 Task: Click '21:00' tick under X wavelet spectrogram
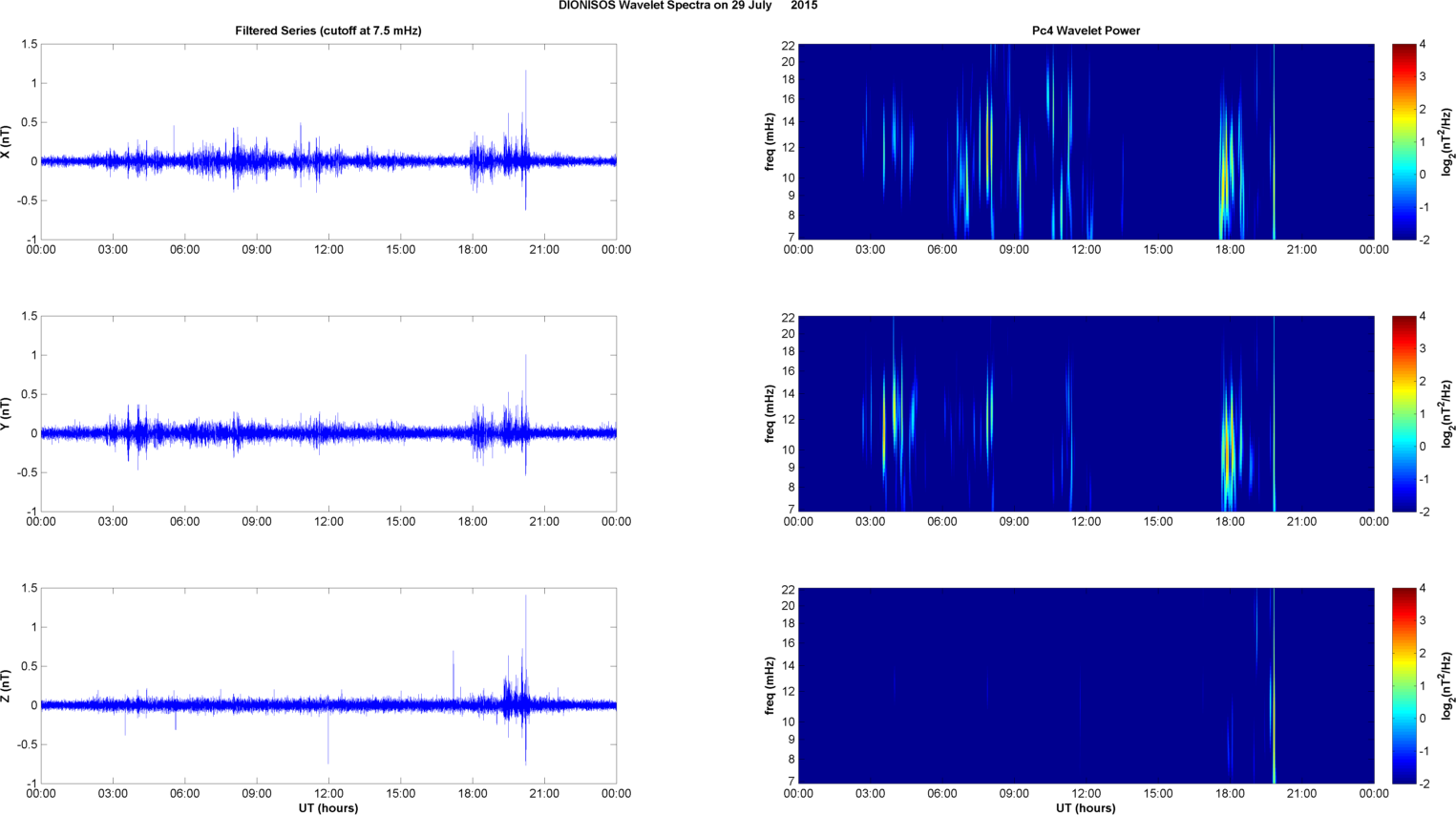tap(1302, 250)
